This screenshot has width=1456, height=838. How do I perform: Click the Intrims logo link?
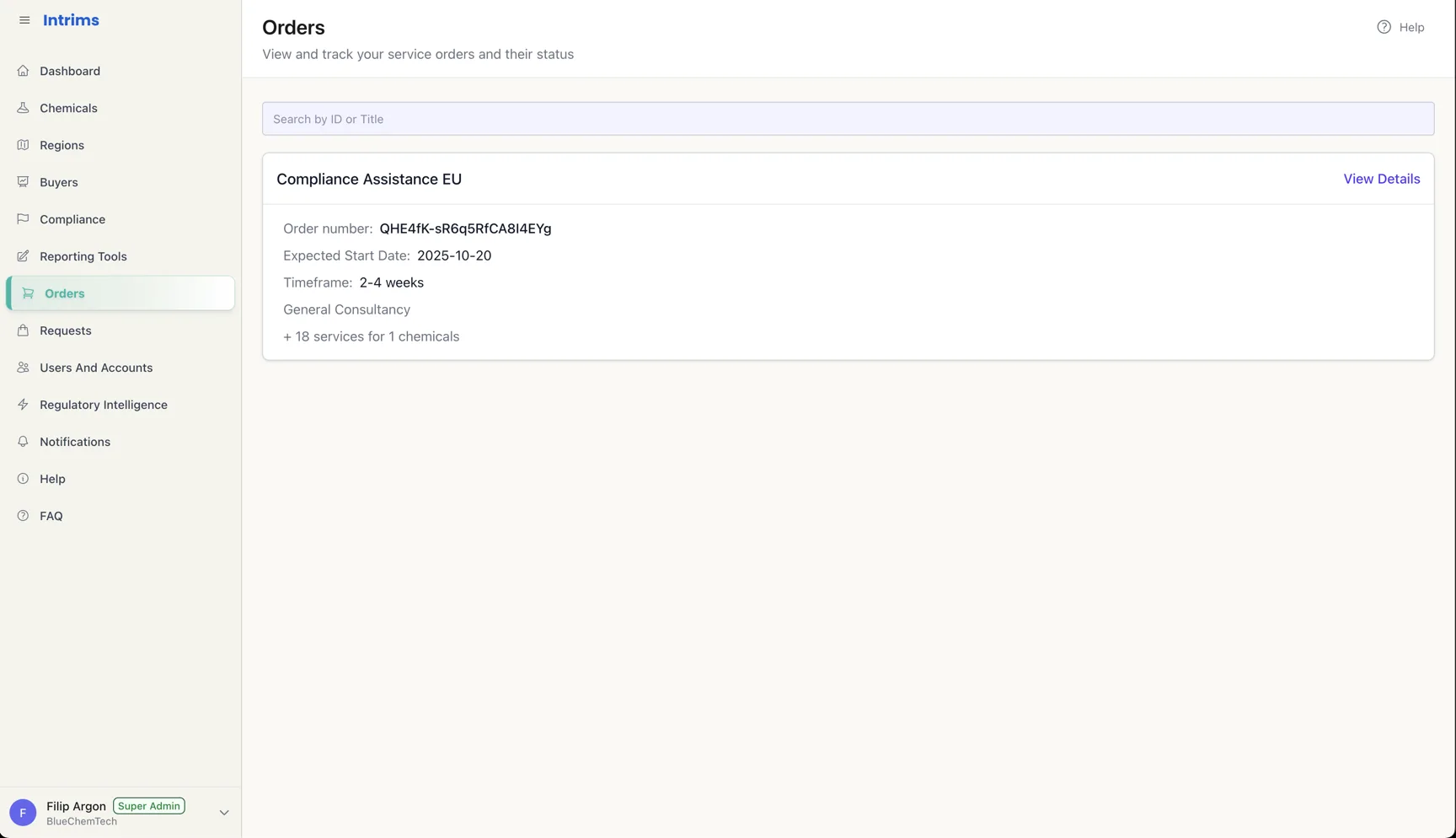pyautogui.click(x=71, y=20)
